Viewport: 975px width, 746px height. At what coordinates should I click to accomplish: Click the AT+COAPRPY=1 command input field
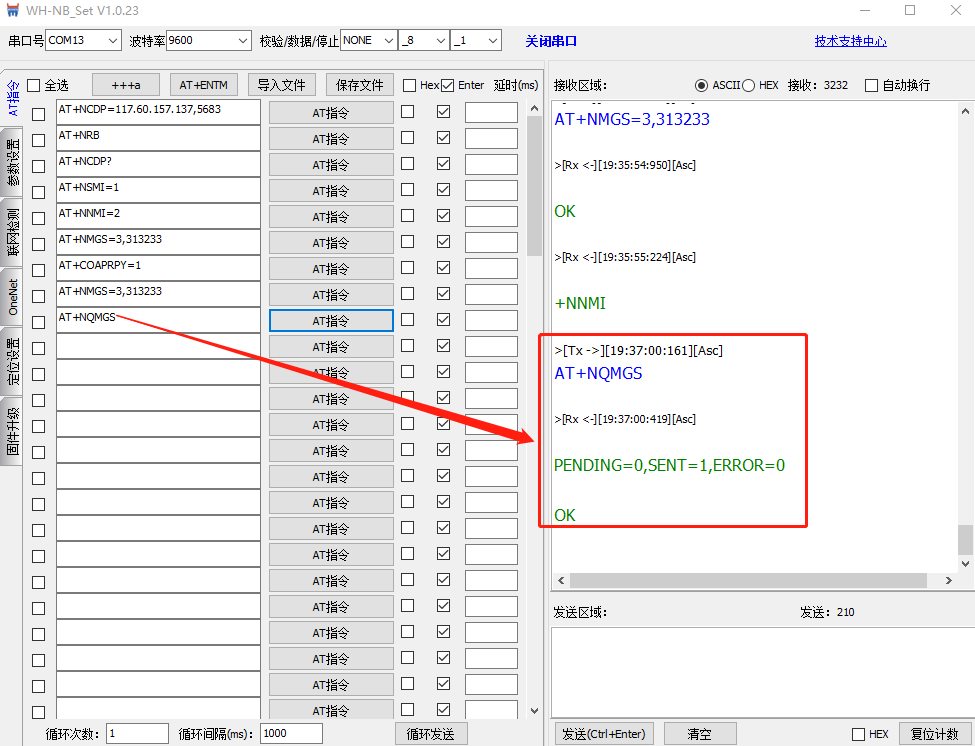[x=158, y=268]
